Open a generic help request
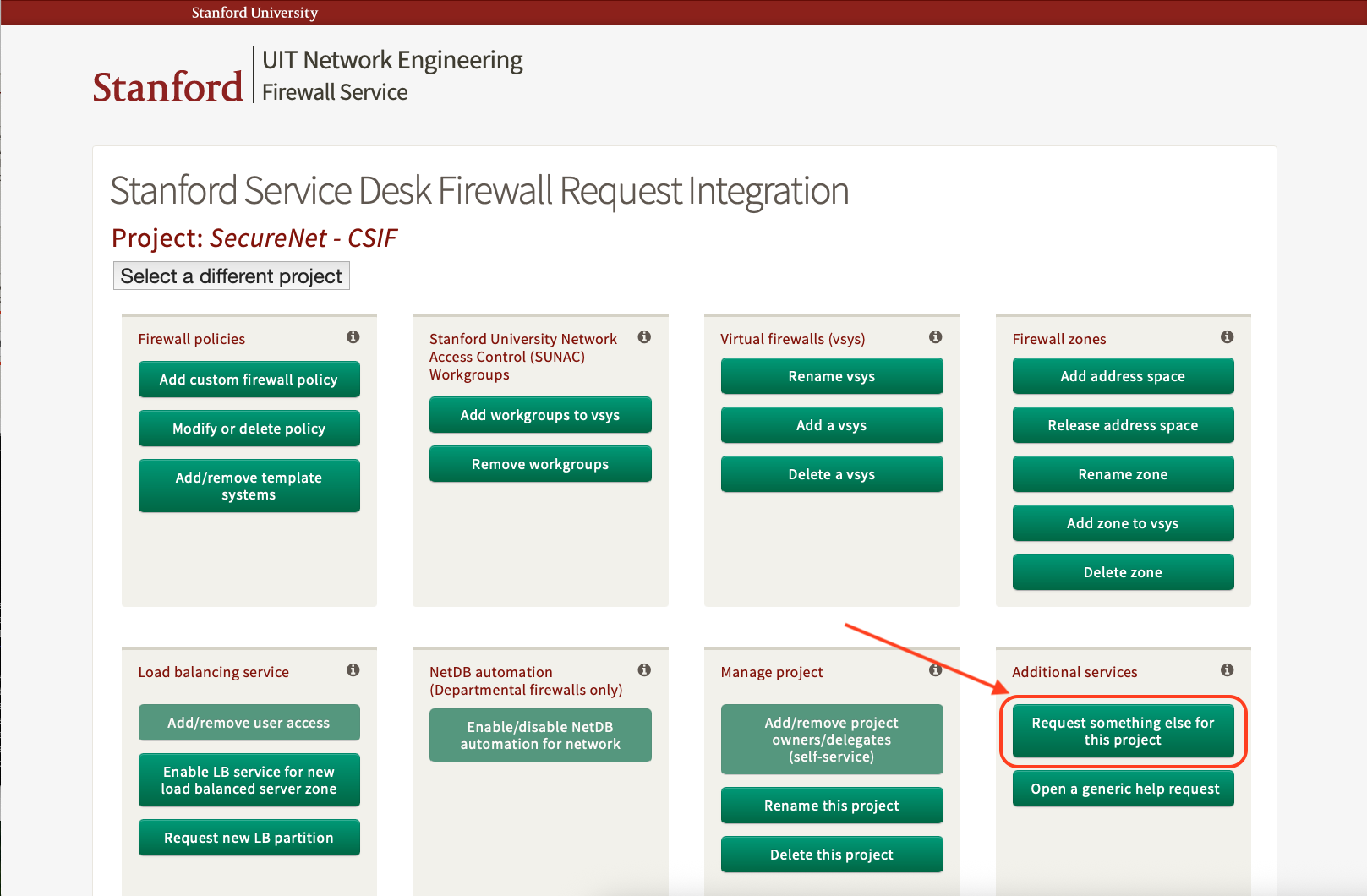 1123,789
